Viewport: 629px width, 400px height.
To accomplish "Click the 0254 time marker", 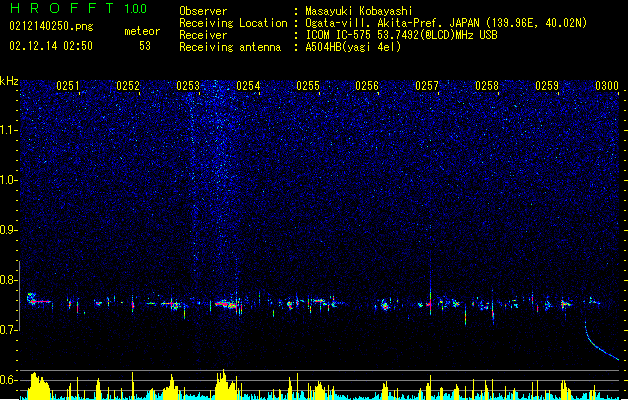I will [248, 86].
